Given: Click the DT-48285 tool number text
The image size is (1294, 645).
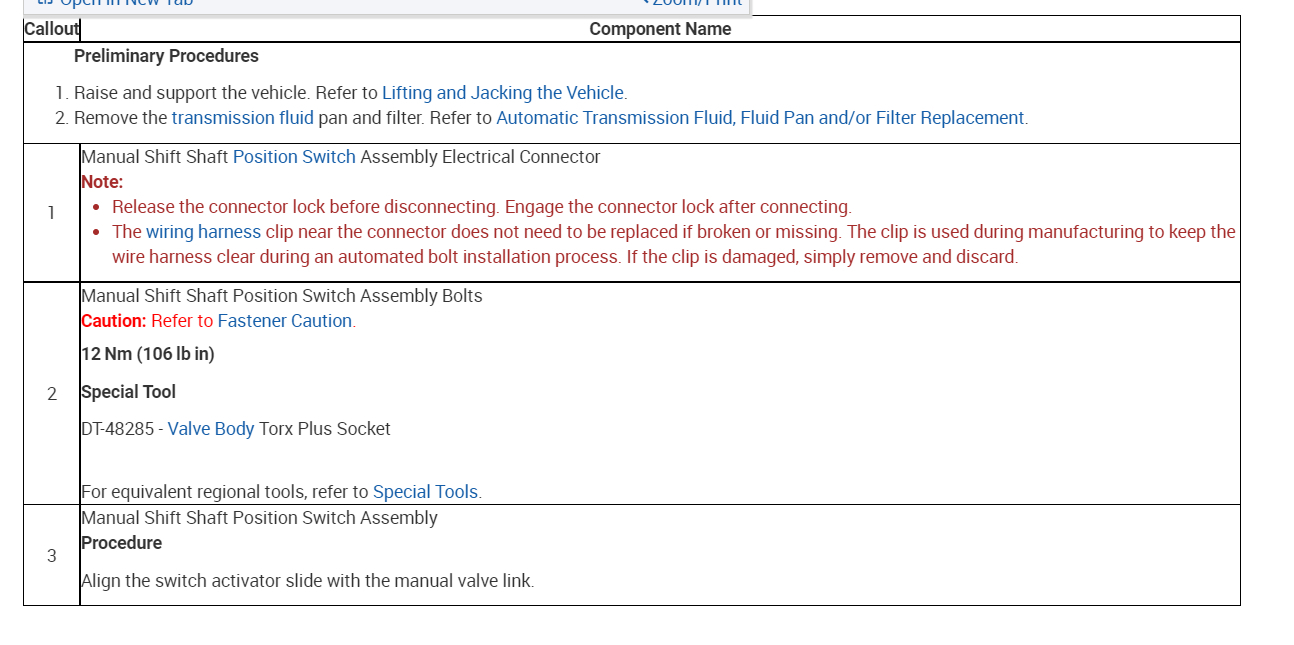Looking at the screenshot, I should (x=117, y=429).
